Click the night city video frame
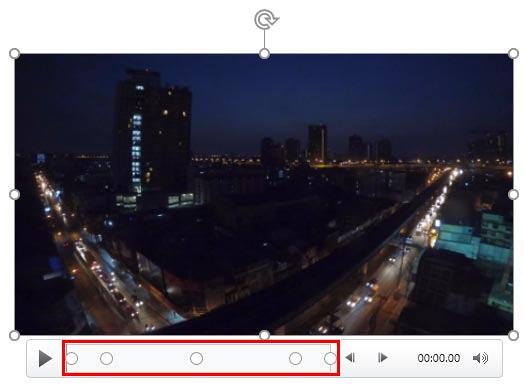Viewport: 524px width, 390px height. [x=264, y=194]
